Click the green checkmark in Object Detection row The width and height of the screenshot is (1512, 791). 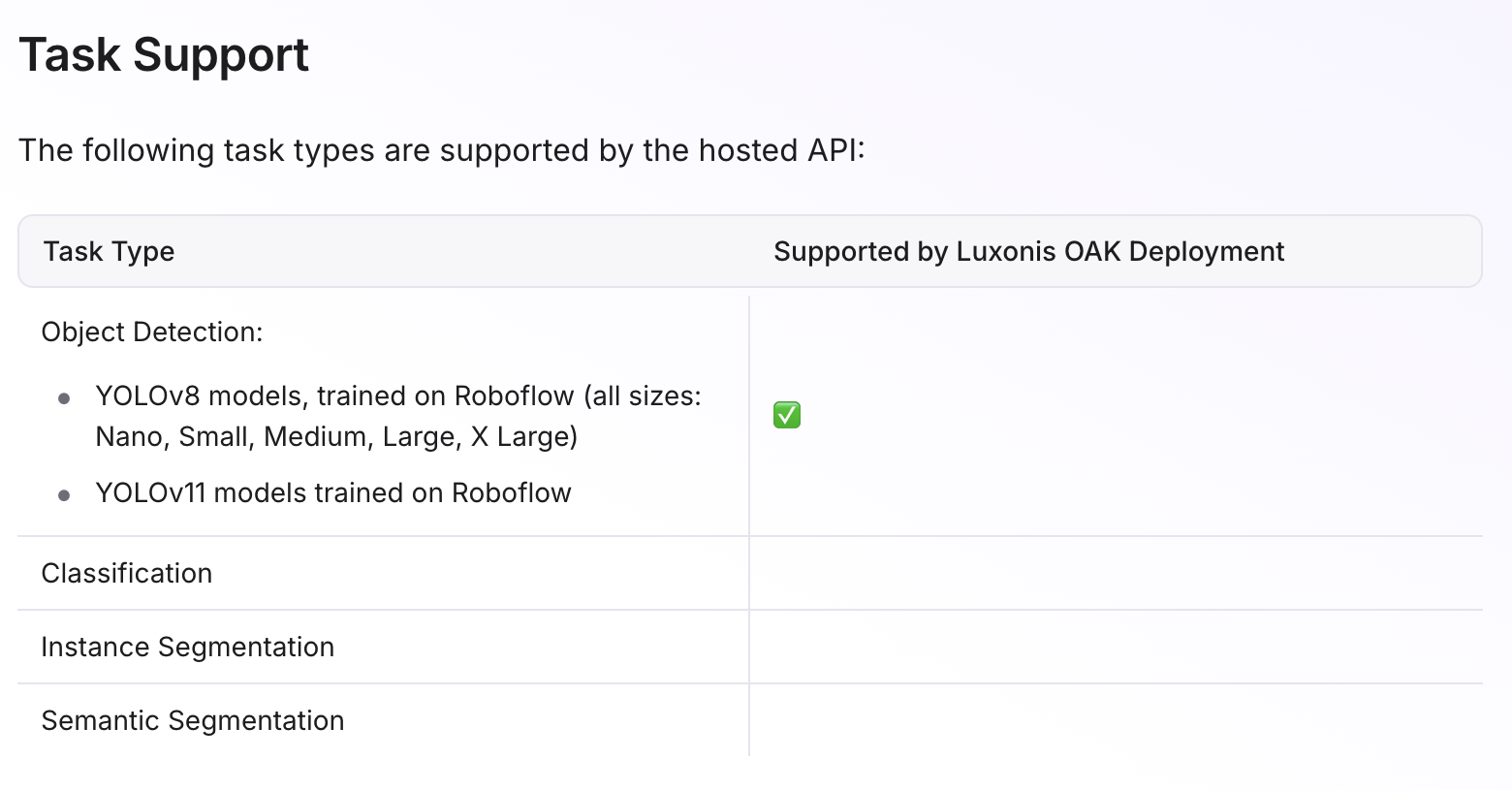coord(786,415)
